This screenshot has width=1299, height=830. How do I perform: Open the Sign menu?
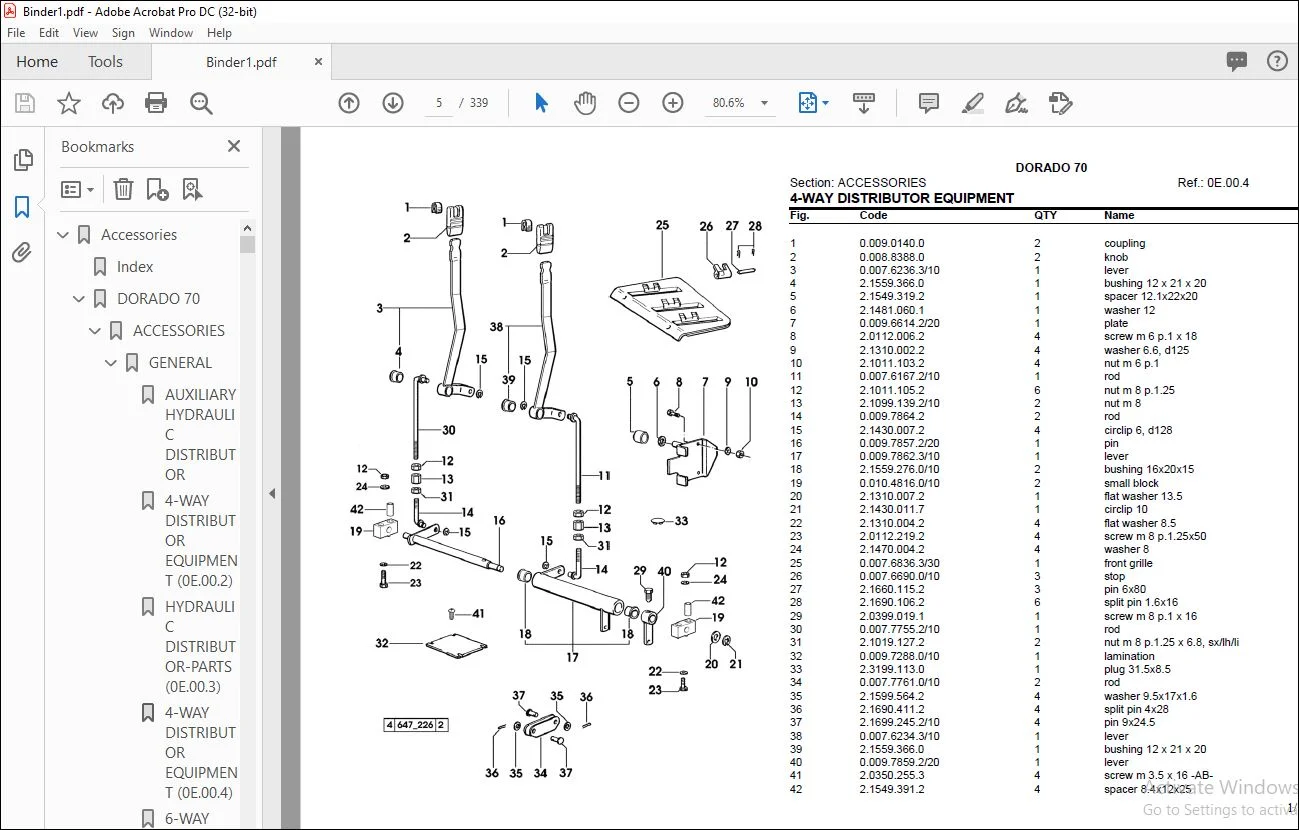123,33
